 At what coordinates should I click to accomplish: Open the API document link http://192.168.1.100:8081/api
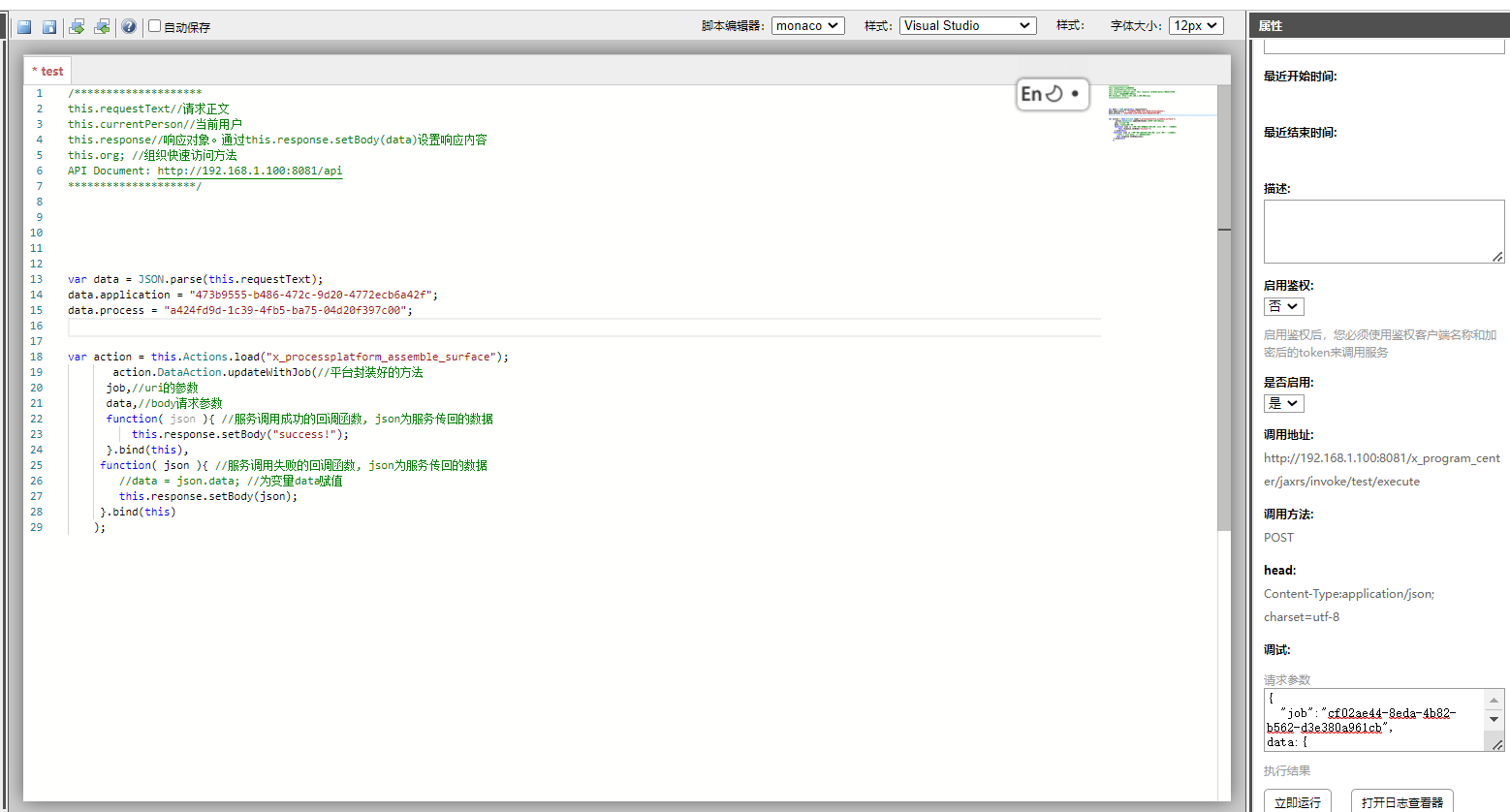click(250, 171)
